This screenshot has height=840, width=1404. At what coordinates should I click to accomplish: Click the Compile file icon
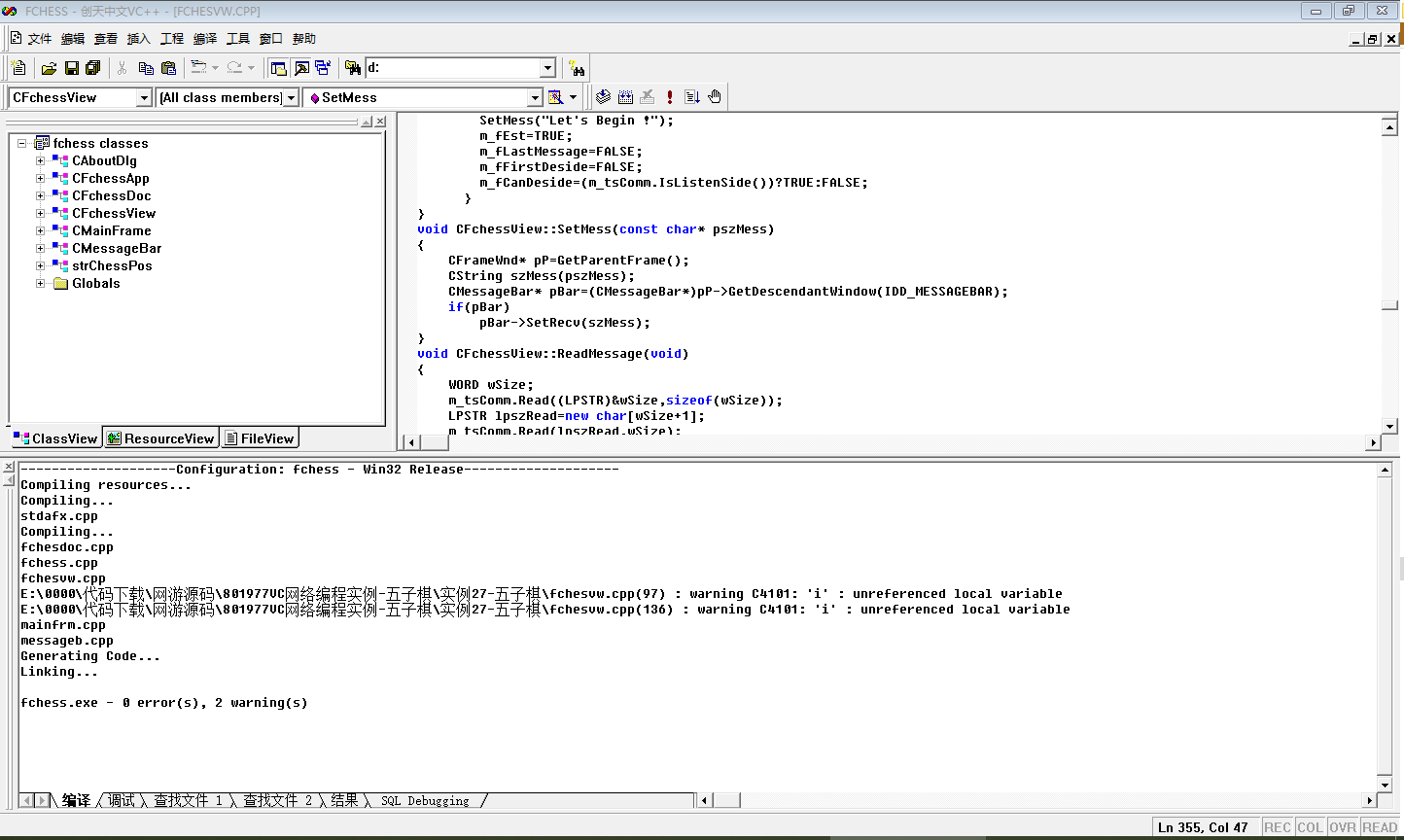(x=604, y=97)
